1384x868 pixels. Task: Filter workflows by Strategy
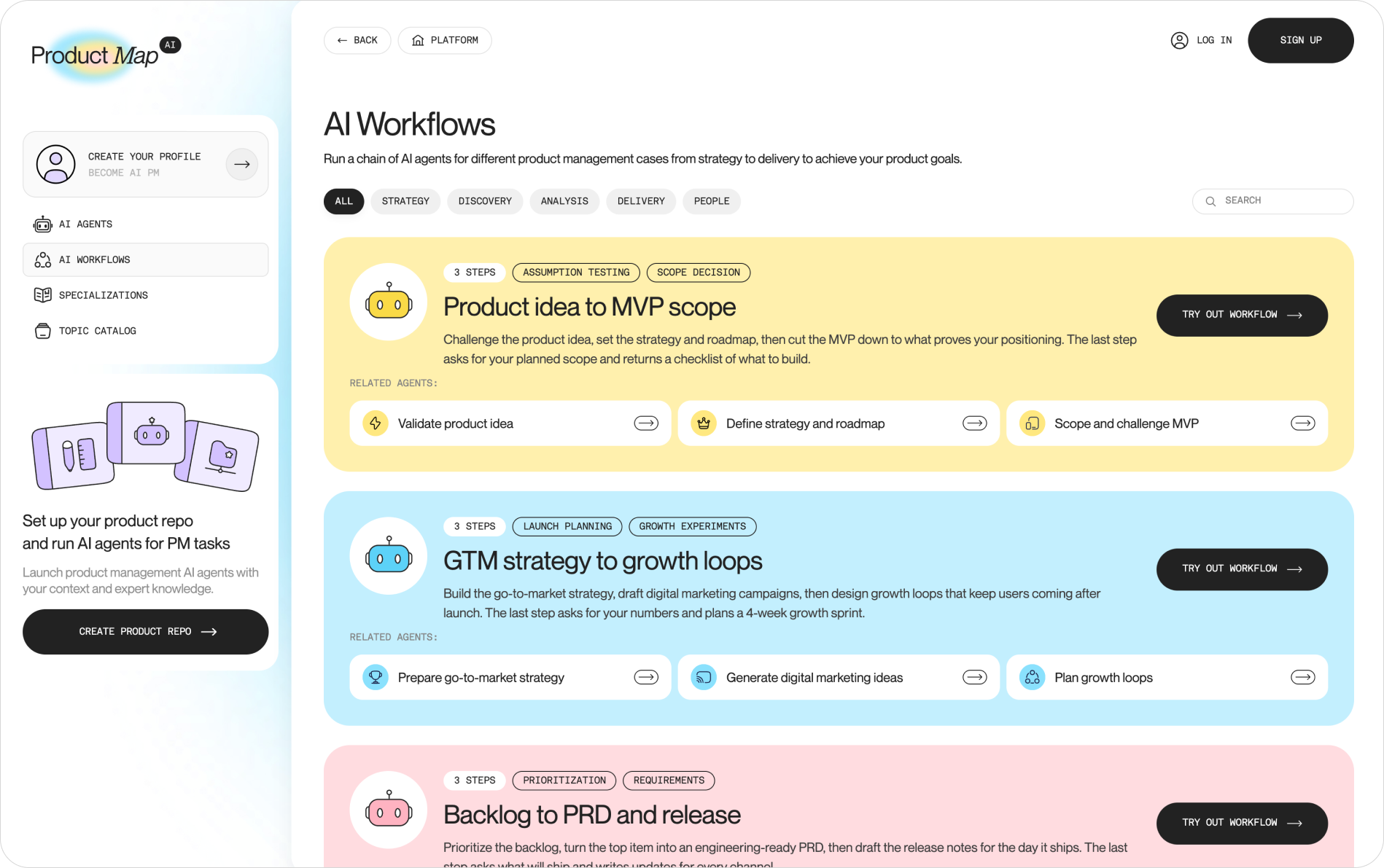(405, 201)
